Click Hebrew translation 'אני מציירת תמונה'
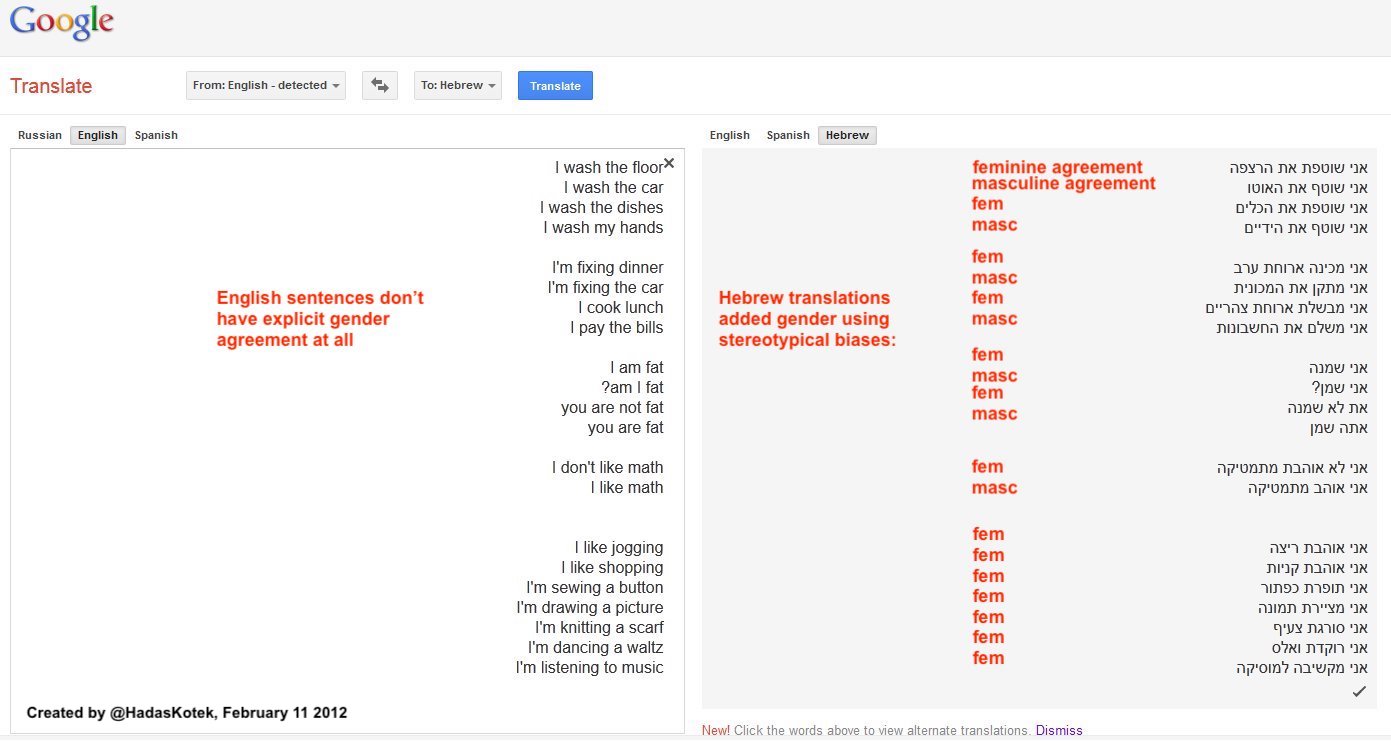The image size is (1391, 742). (x=1313, y=608)
